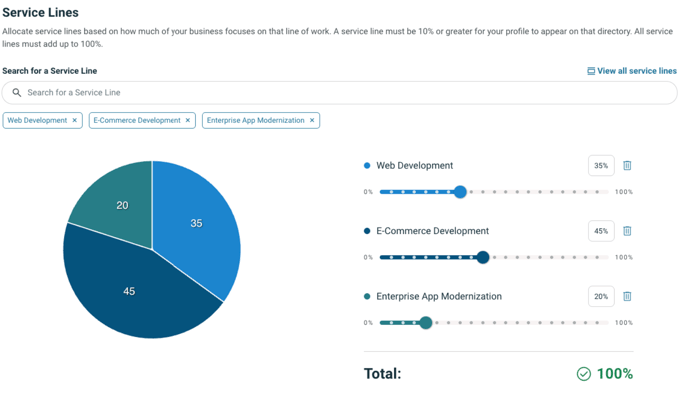Screen dimensions: 688x395
Task: Click the E-Commerce Development slider handle
Action: (483, 257)
